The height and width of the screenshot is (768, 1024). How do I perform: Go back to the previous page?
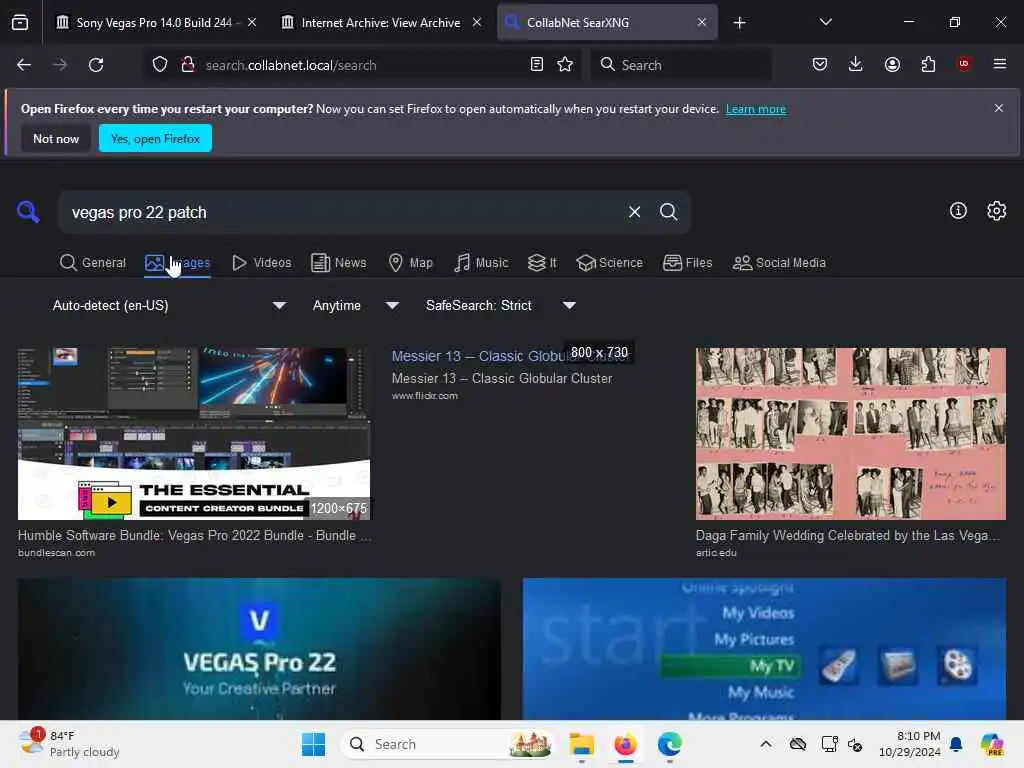[x=24, y=65]
